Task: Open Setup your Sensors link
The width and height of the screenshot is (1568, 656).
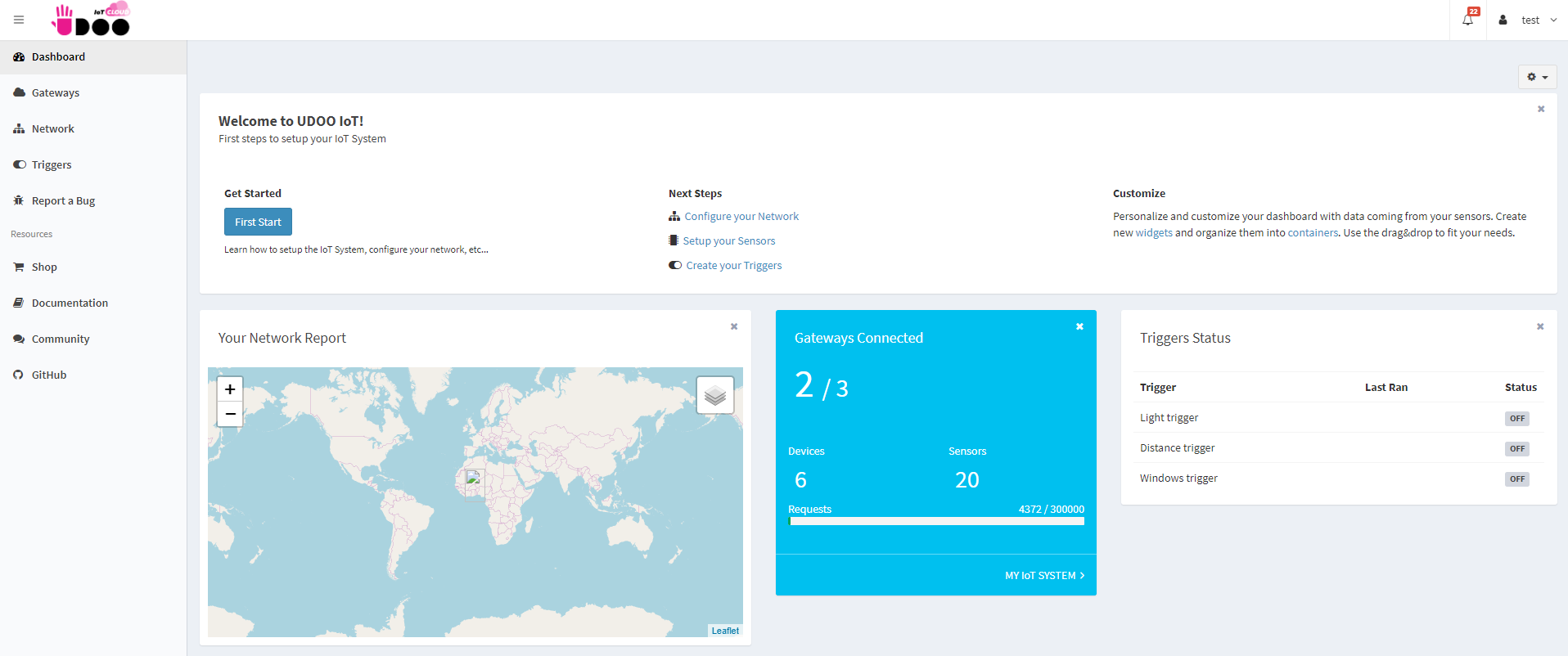Action: pos(729,240)
